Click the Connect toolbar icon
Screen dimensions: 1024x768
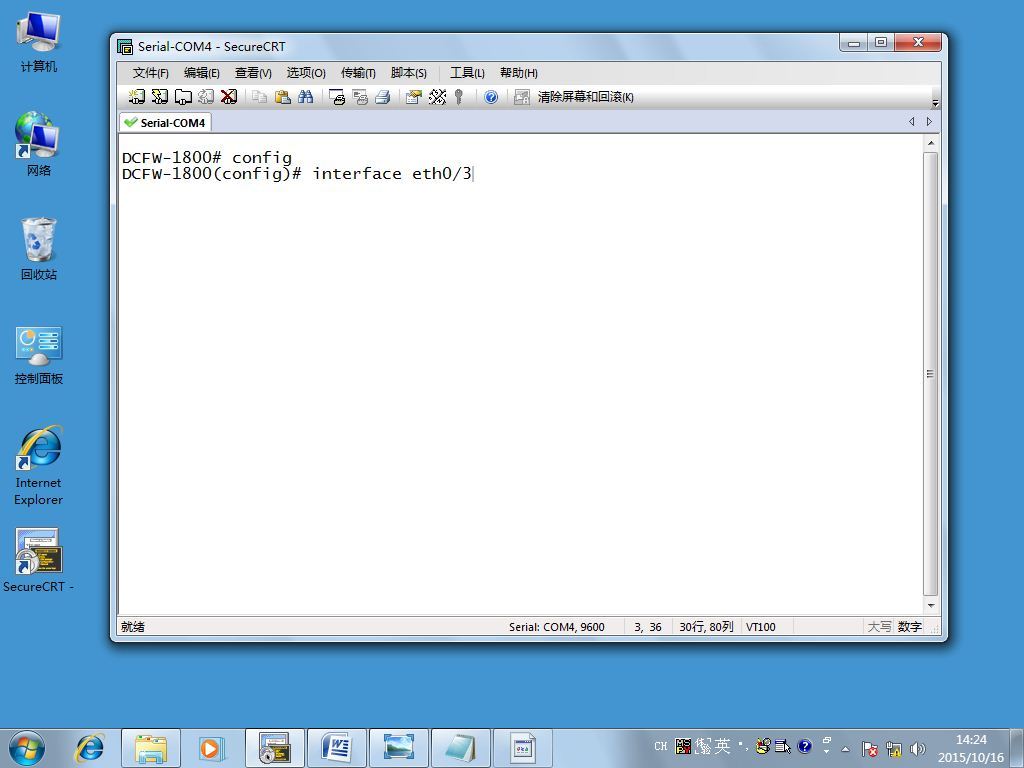136,97
